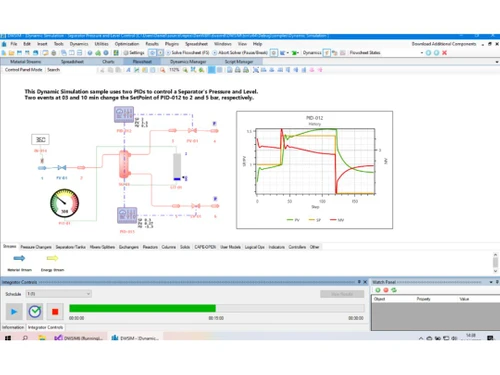Switch to the Script Manager tab

tap(239, 62)
